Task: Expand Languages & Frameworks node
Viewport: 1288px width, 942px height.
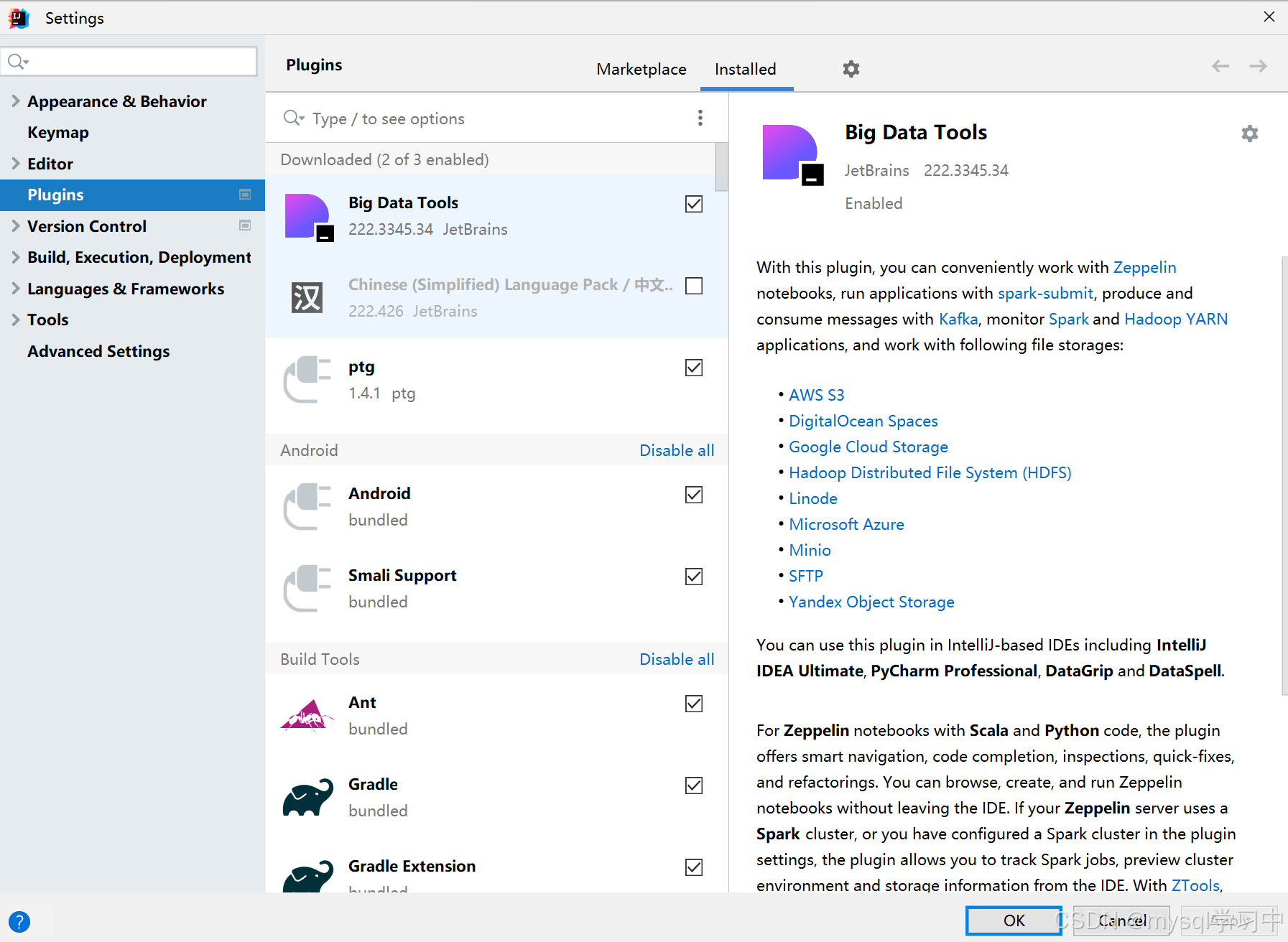Action: tap(16, 289)
